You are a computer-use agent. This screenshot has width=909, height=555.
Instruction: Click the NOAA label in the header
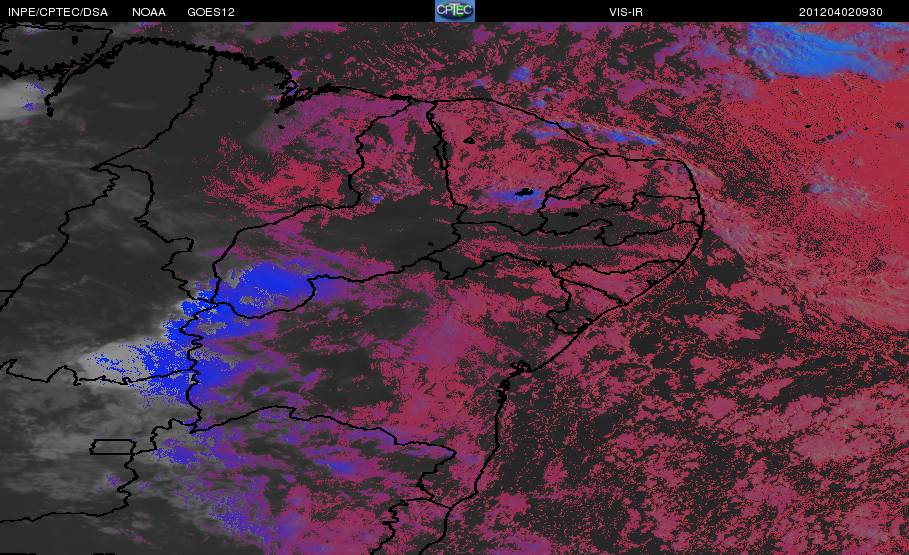coord(148,12)
